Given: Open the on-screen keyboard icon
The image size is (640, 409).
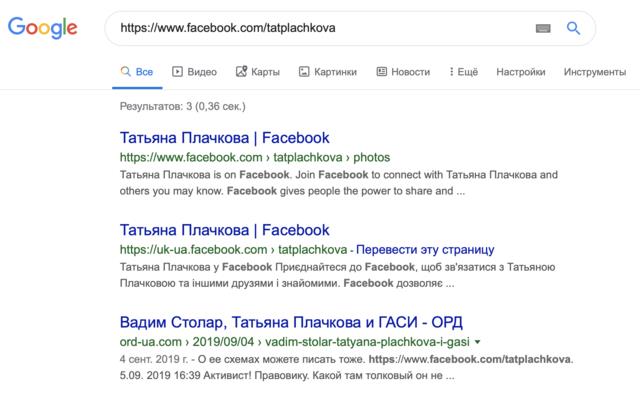Looking at the screenshot, I should 543,28.
